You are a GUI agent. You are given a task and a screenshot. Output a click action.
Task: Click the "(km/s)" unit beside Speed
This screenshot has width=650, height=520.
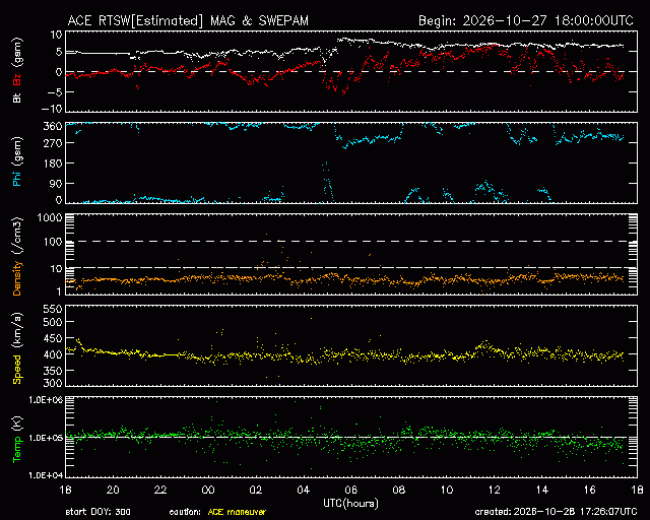coord(17,330)
